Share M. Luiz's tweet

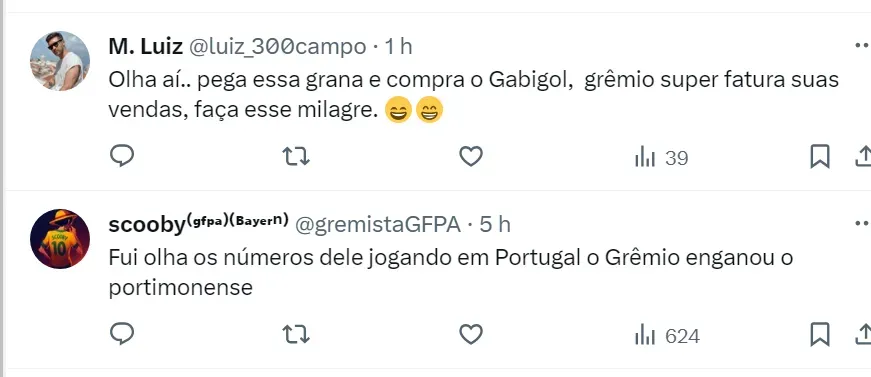[x=864, y=157]
